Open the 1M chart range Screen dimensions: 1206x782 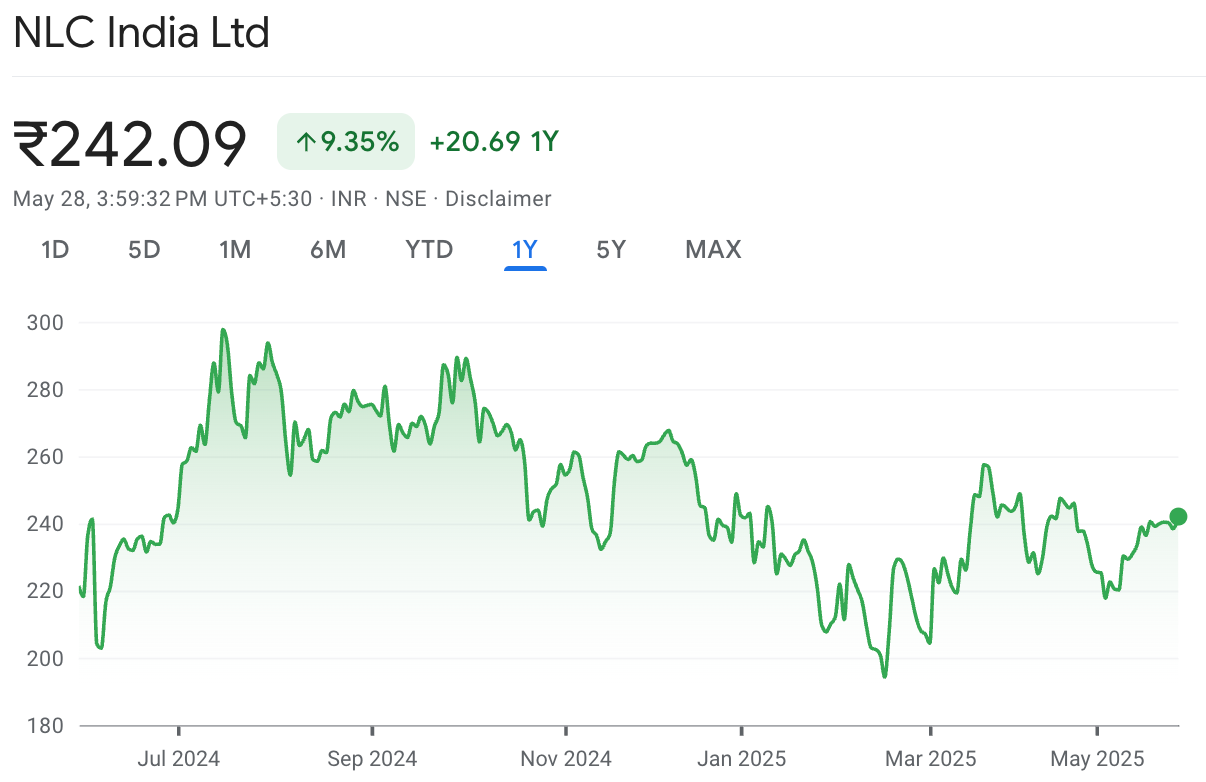(x=235, y=249)
